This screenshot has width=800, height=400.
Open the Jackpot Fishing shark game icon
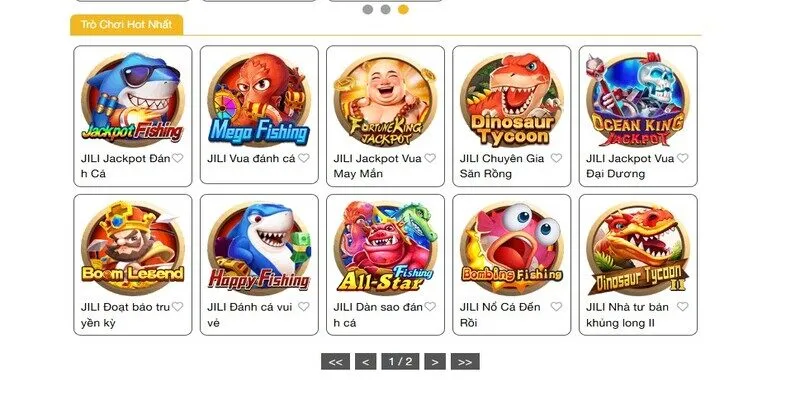tap(133, 98)
